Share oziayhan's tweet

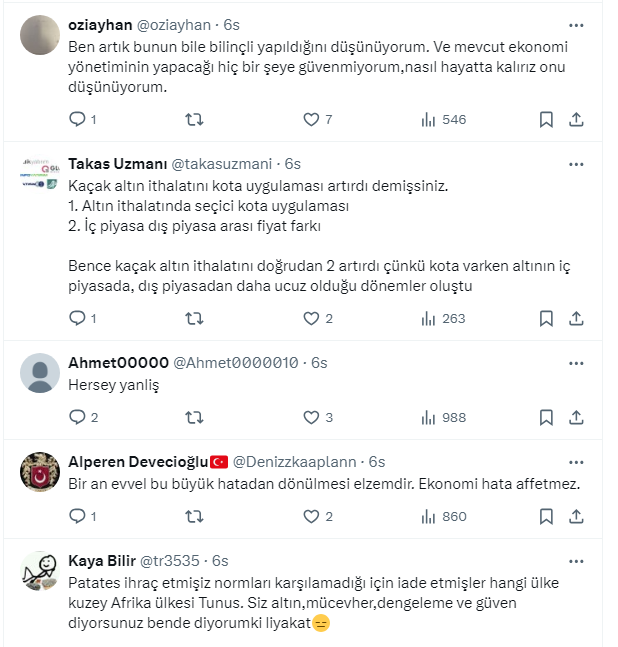click(x=576, y=120)
